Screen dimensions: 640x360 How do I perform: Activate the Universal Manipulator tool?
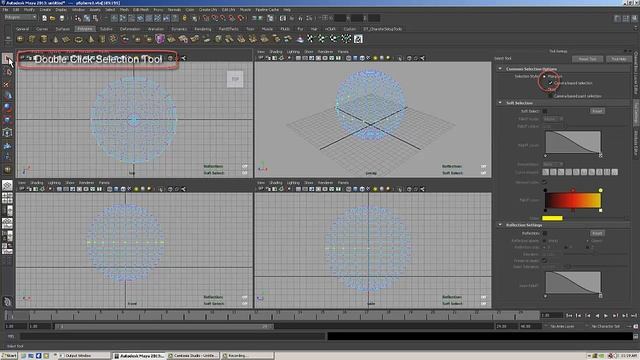click(7, 133)
